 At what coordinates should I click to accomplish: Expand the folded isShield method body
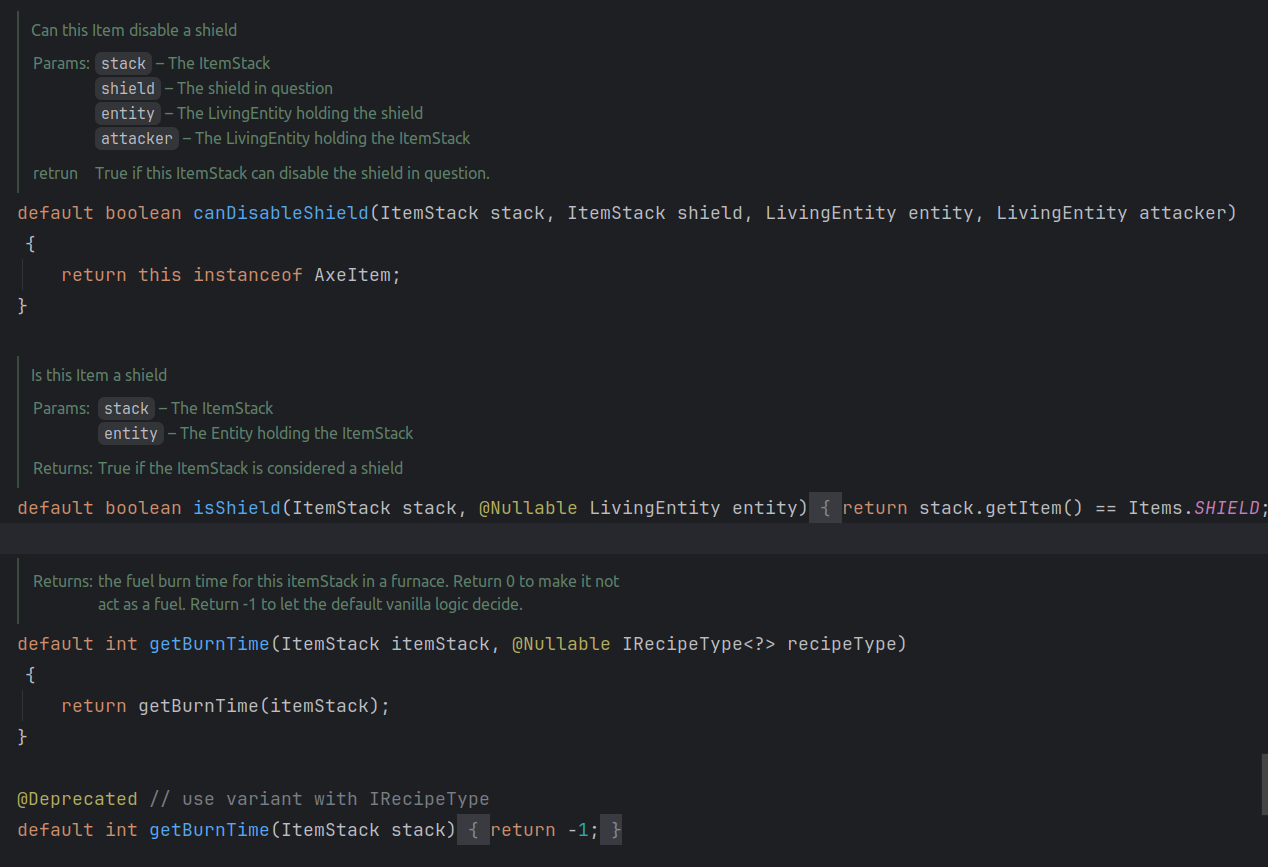tap(825, 508)
